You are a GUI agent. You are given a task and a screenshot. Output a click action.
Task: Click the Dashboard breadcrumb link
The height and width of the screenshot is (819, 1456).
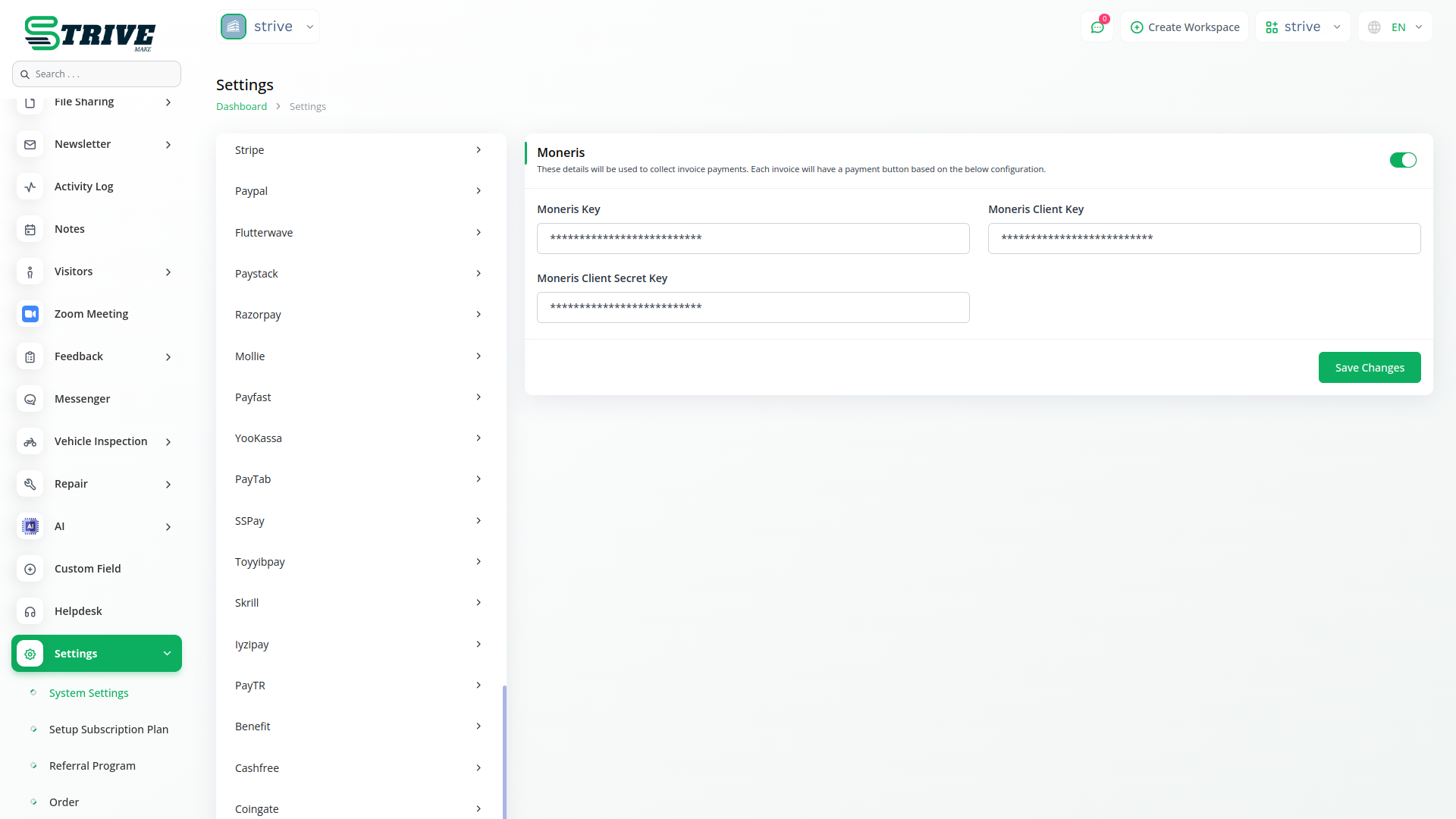tap(241, 107)
